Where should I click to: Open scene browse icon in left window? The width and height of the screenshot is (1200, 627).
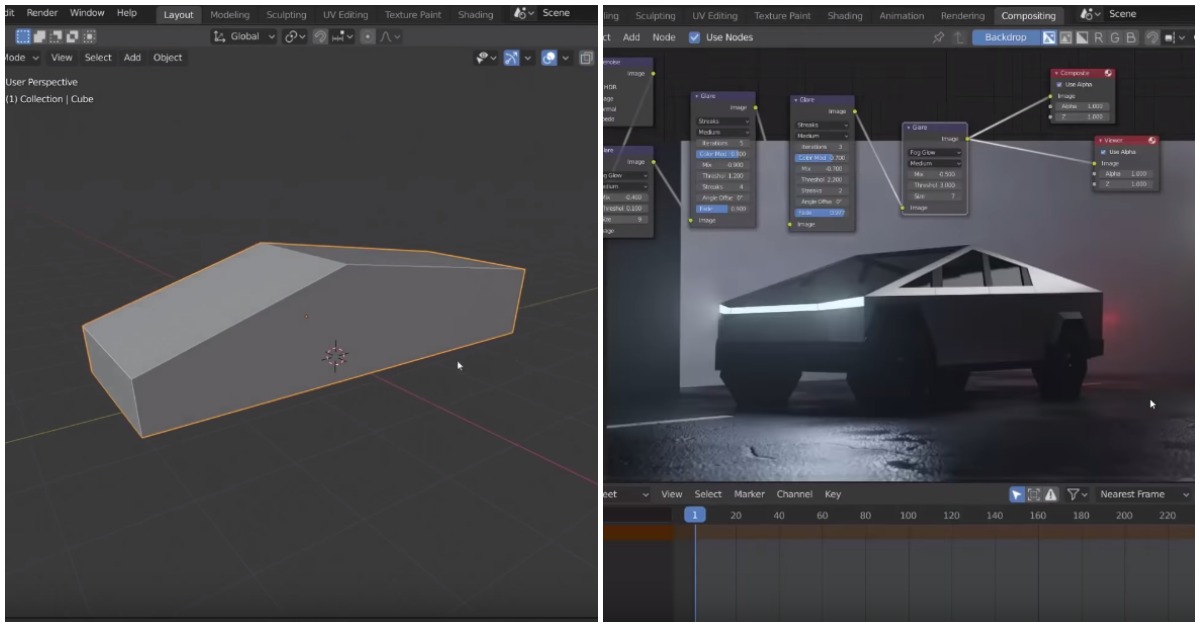(524, 14)
